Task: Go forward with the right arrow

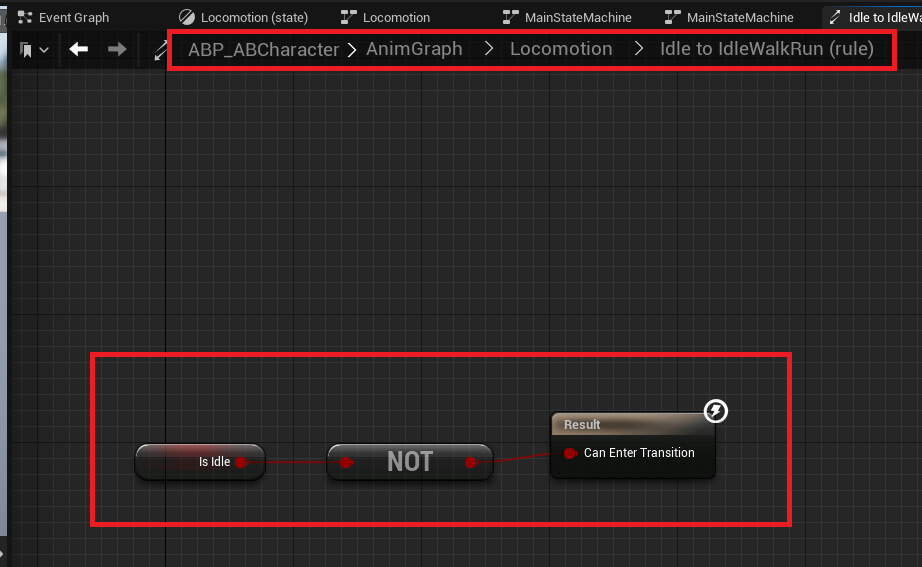Action: [117, 49]
